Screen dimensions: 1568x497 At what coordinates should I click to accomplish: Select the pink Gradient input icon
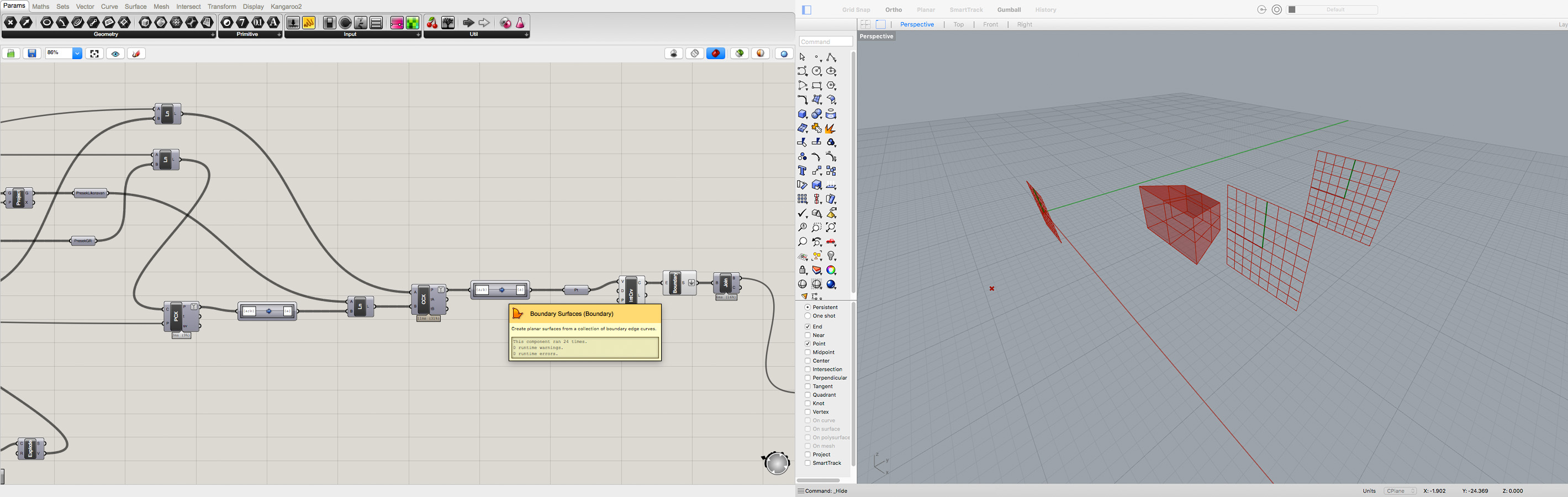(x=397, y=23)
